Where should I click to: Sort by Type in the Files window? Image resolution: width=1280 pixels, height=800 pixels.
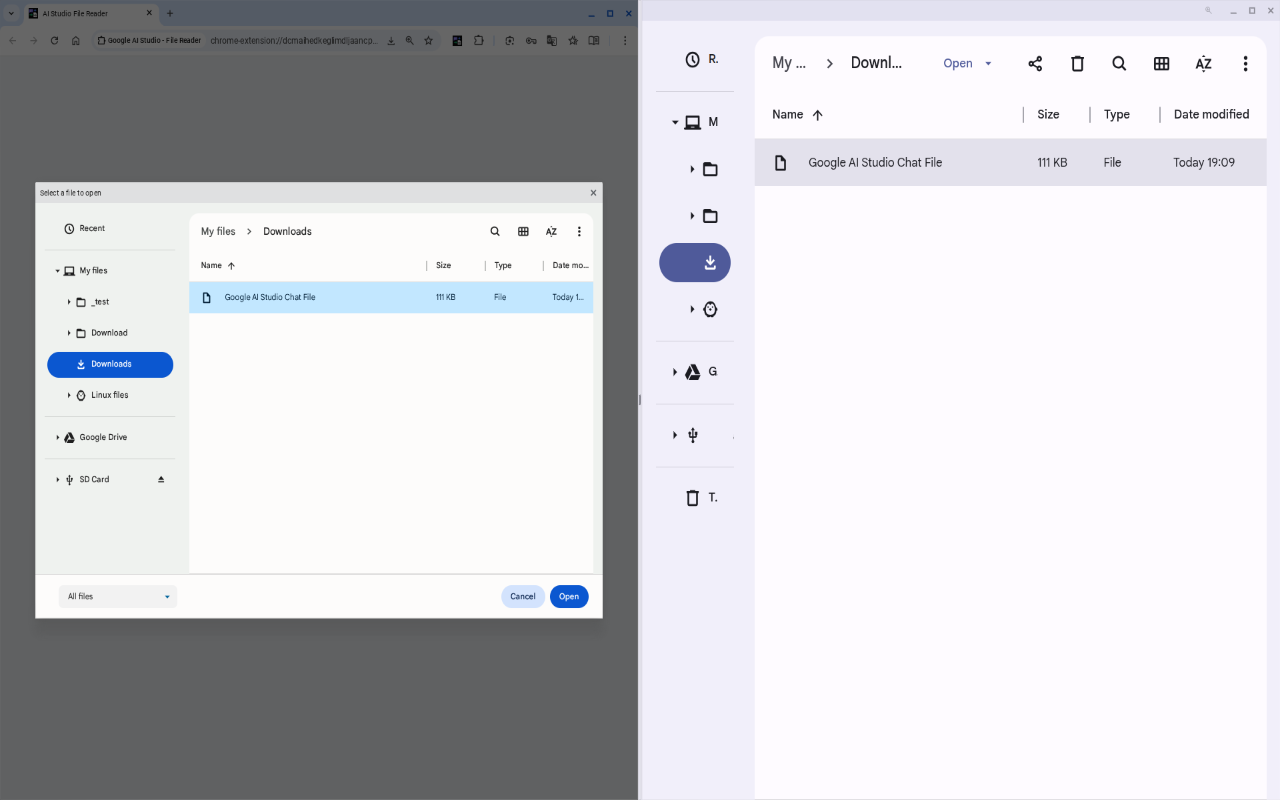1117,115
